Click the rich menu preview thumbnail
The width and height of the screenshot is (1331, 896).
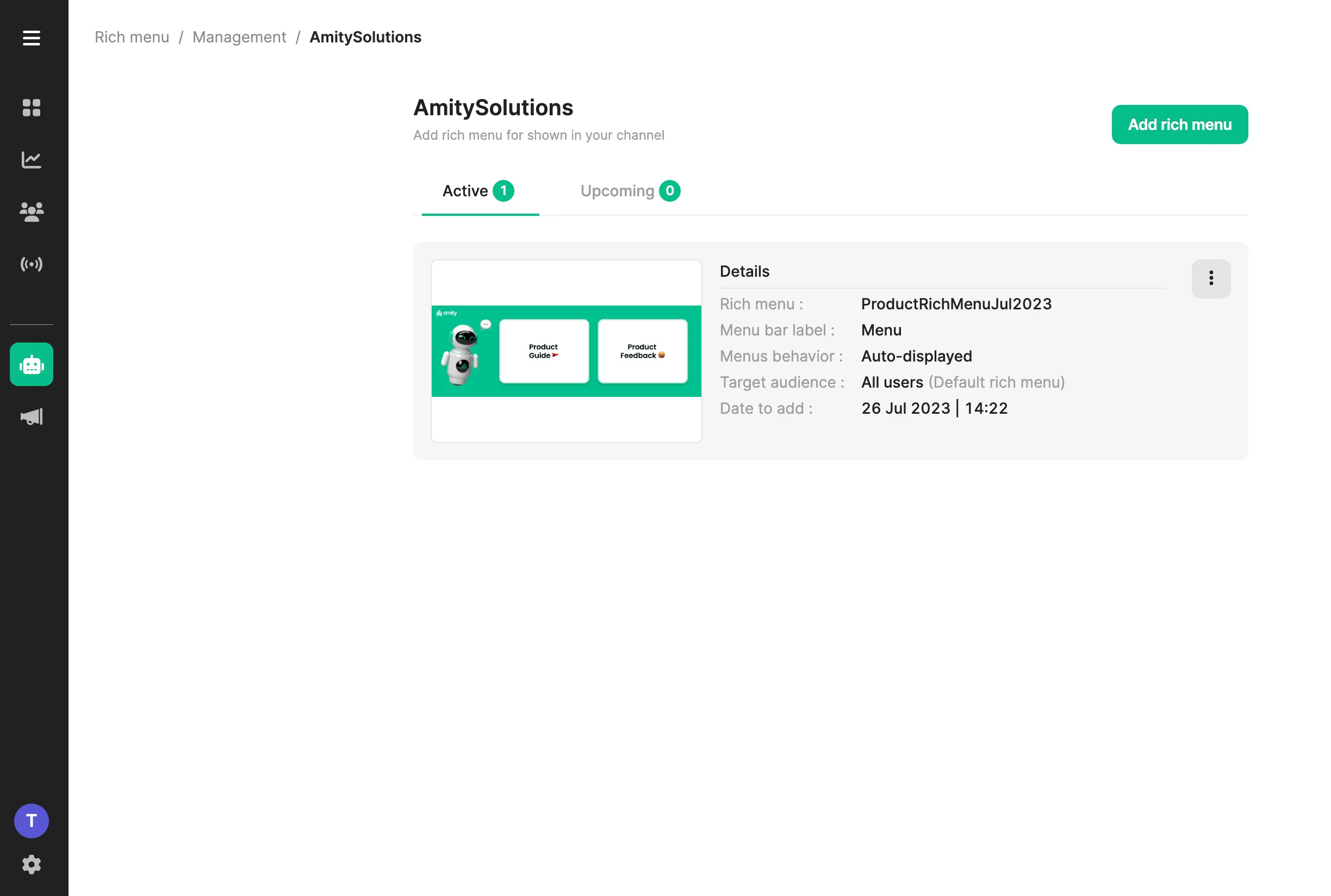566,351
